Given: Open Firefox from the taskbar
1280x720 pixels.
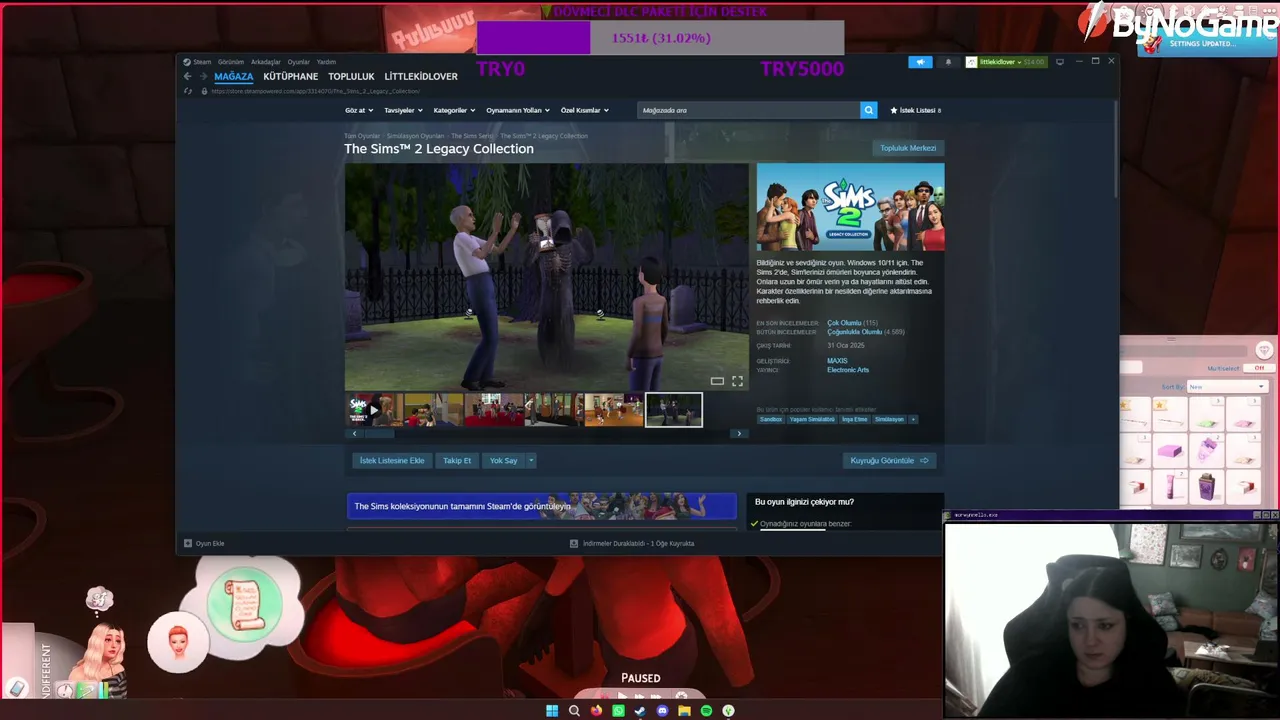Looking at the screenshot, I should click(x=596, y=711).
